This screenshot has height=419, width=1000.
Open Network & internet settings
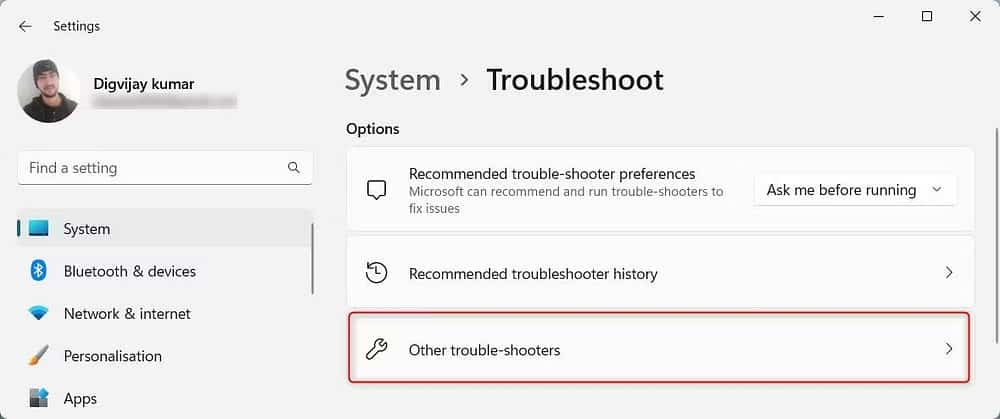[127, 314]
